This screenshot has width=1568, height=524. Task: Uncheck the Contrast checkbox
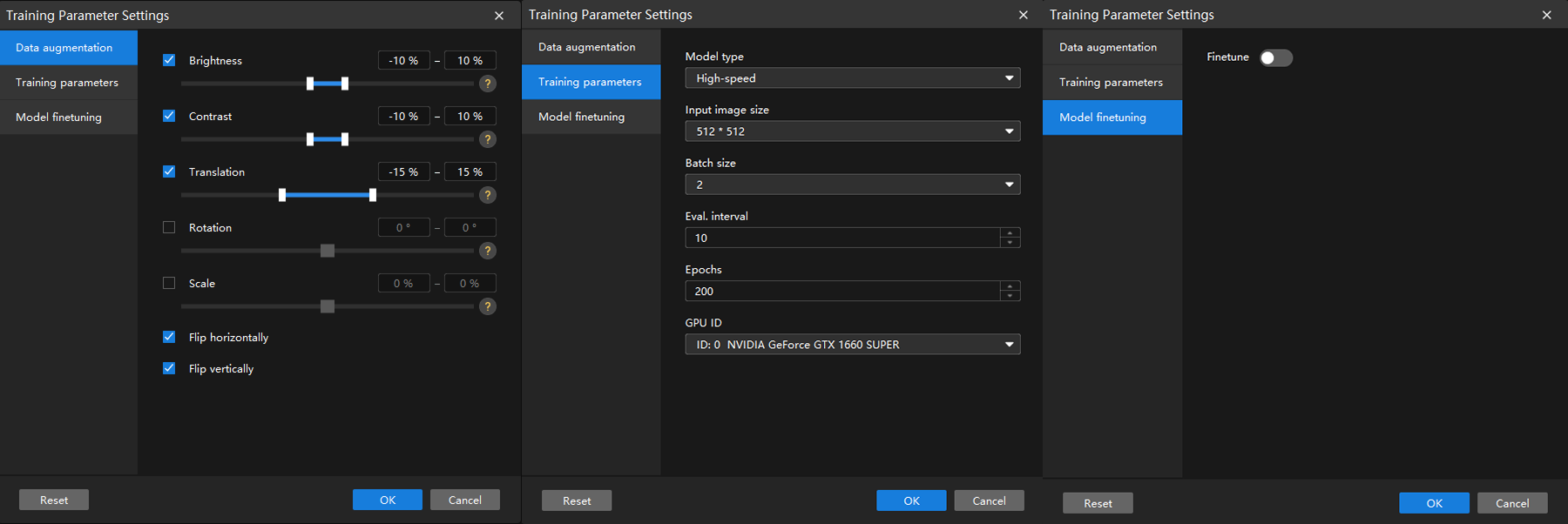click(169, 116)
